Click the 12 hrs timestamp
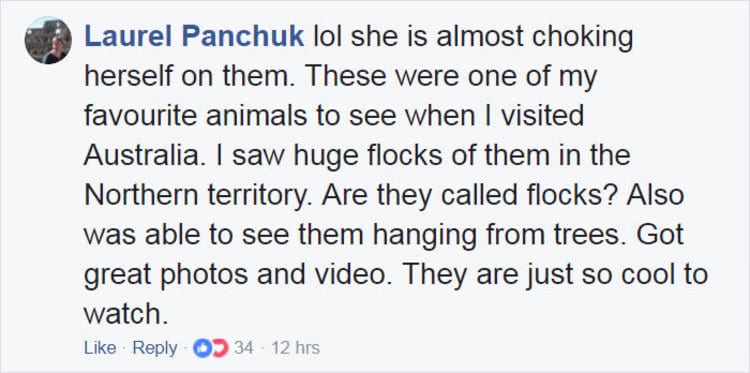 point(295,348)
